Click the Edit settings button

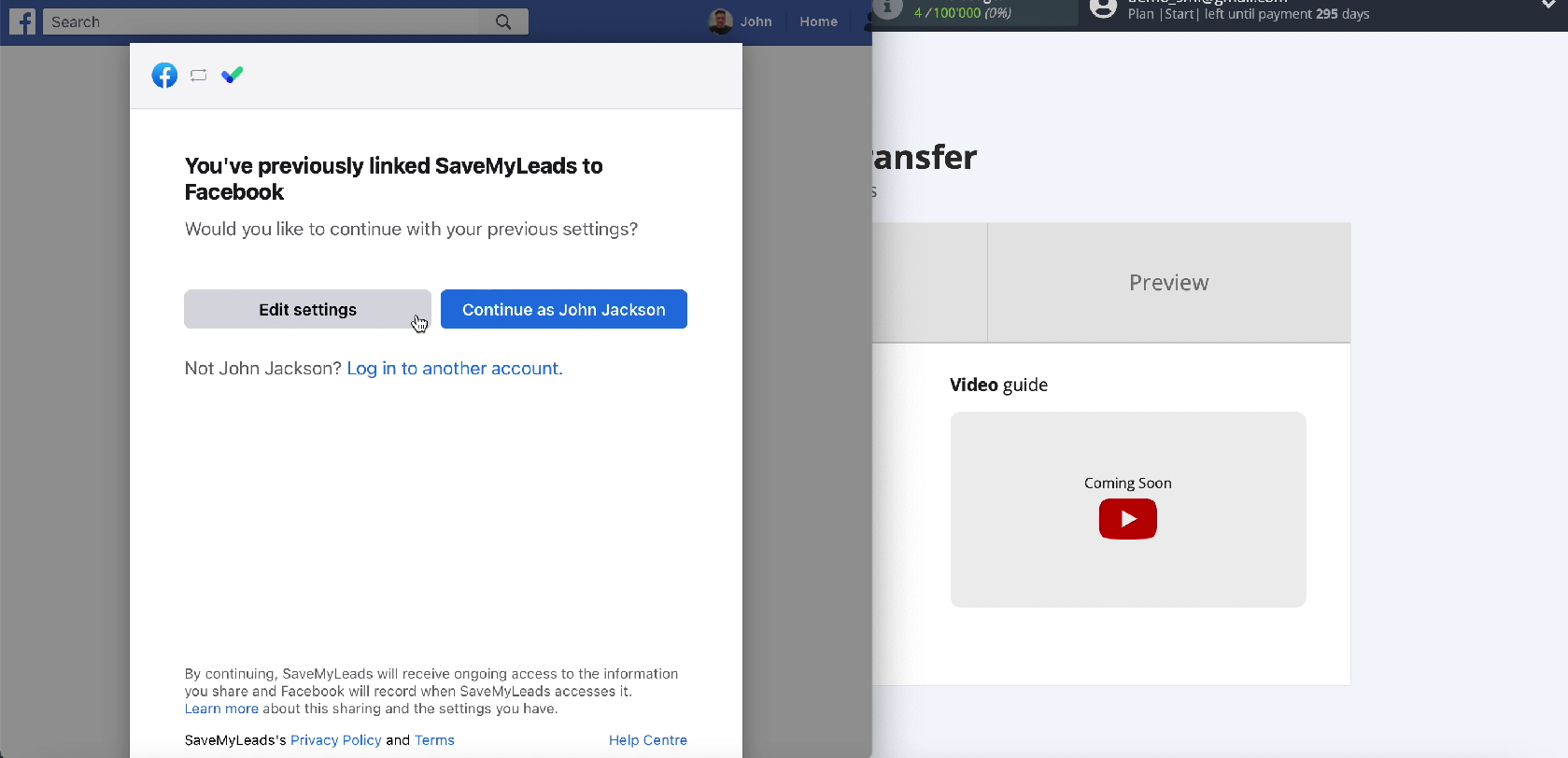pos(307,309)
